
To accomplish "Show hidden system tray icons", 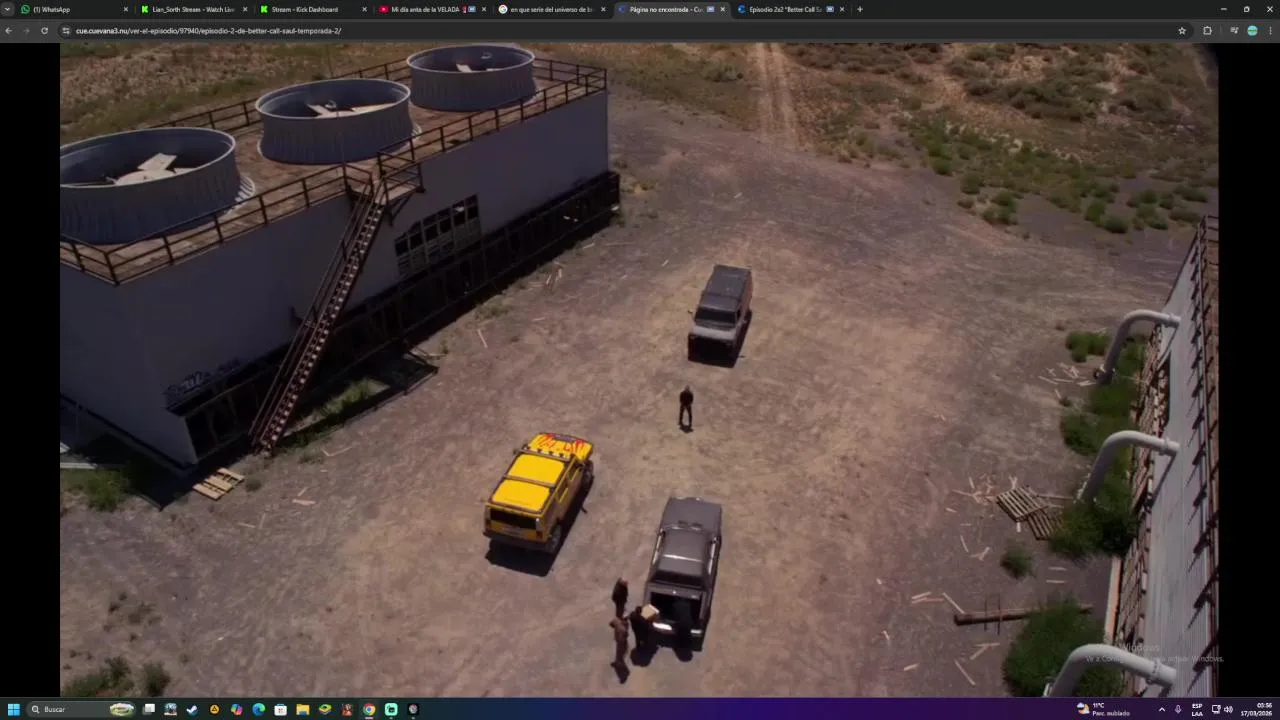I will coord(1161,709).
